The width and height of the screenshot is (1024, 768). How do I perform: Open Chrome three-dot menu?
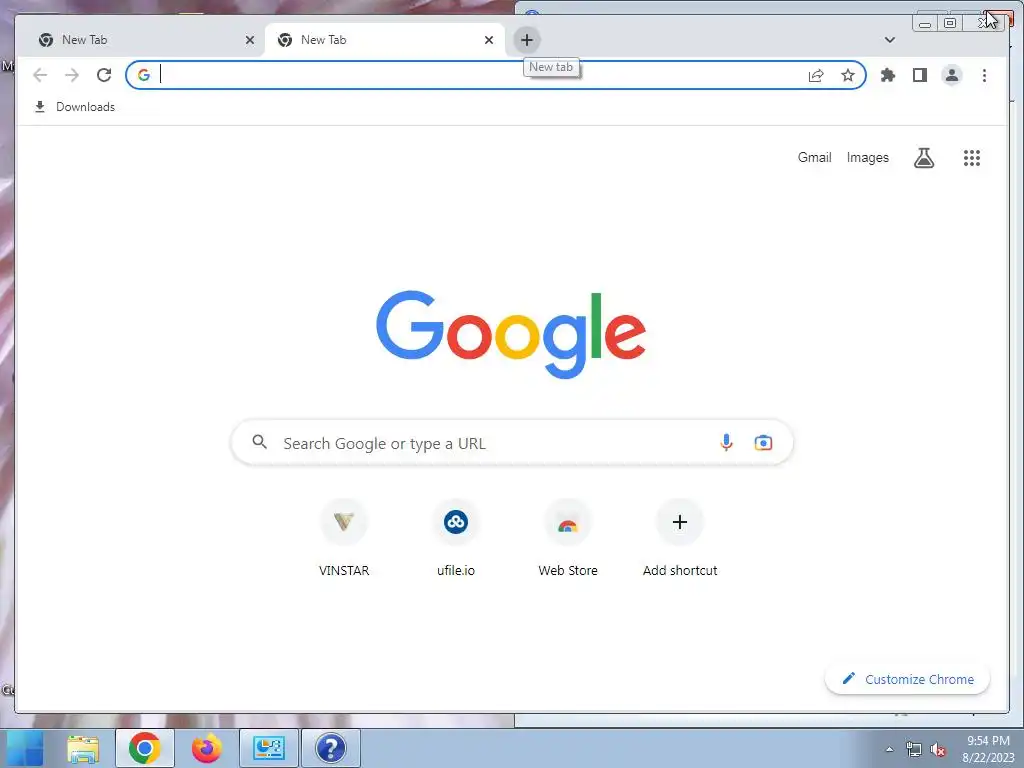point(984,75)
